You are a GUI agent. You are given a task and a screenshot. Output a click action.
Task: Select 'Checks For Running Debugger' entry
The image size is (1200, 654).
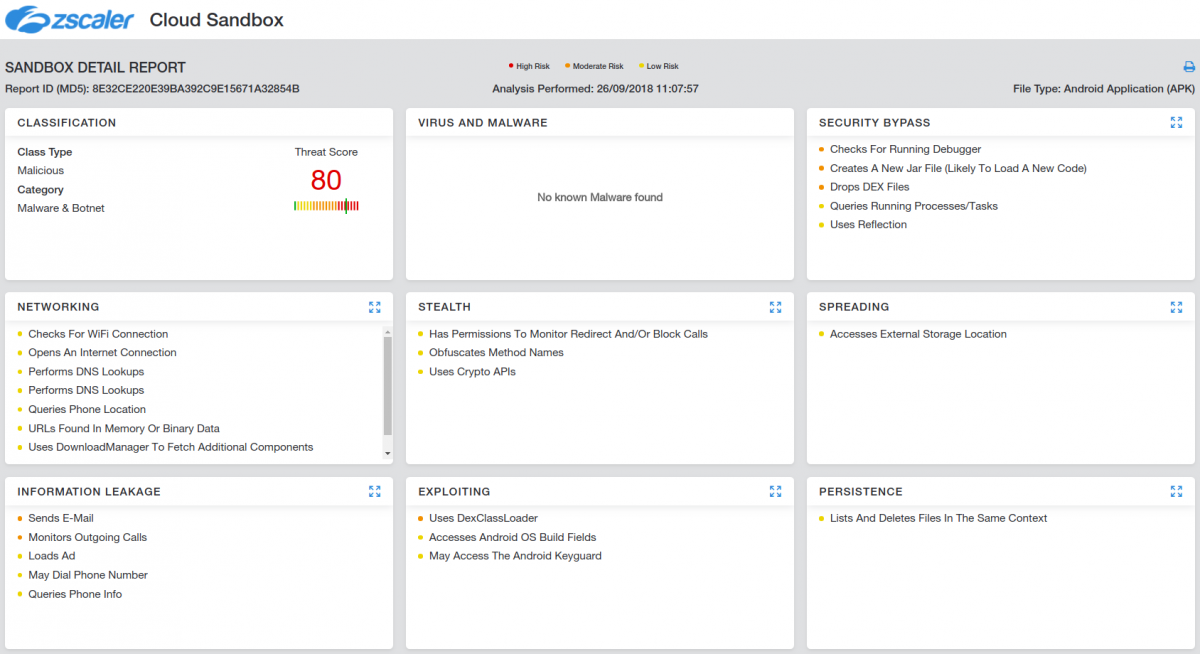[905, 149]
